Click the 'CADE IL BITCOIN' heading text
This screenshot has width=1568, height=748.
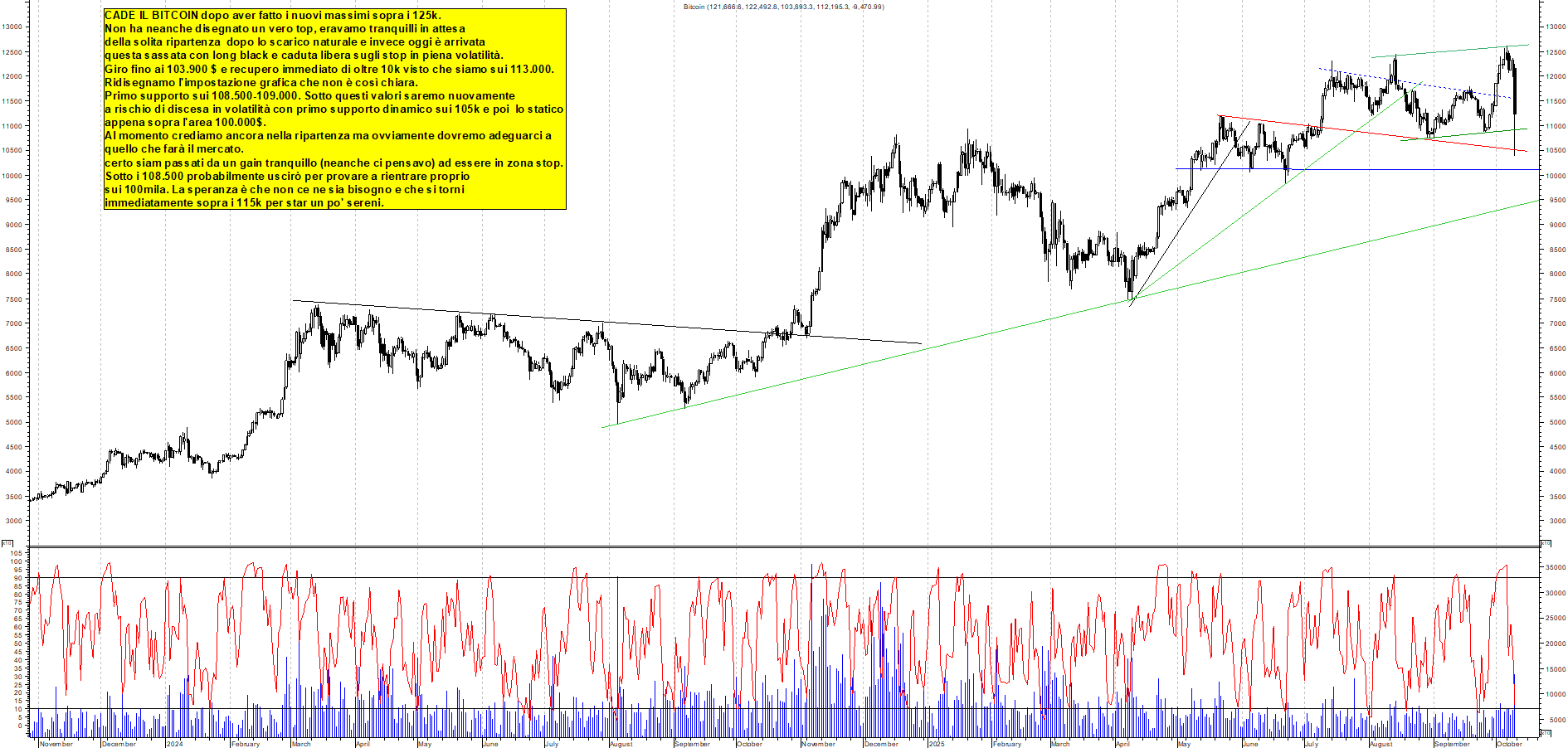(x=152, y=16)
